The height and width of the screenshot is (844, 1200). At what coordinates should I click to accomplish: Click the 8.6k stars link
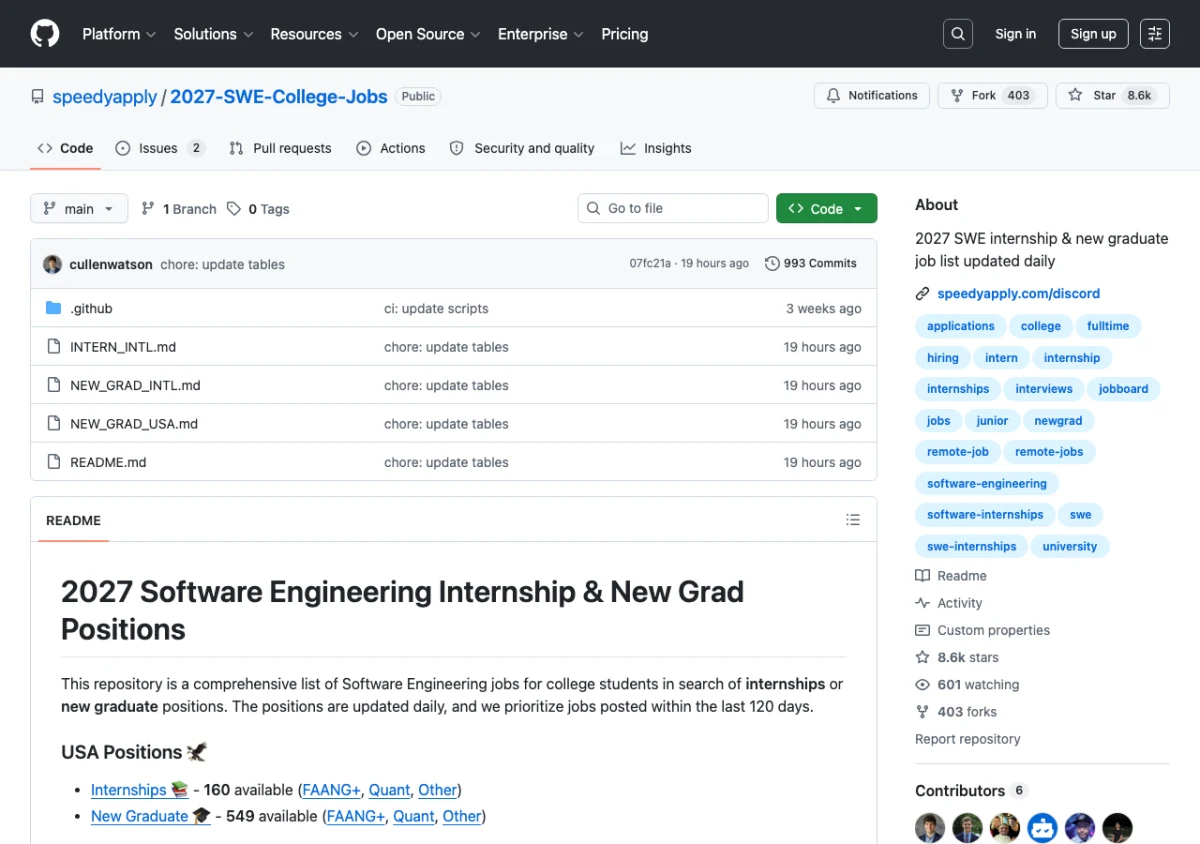957,657
